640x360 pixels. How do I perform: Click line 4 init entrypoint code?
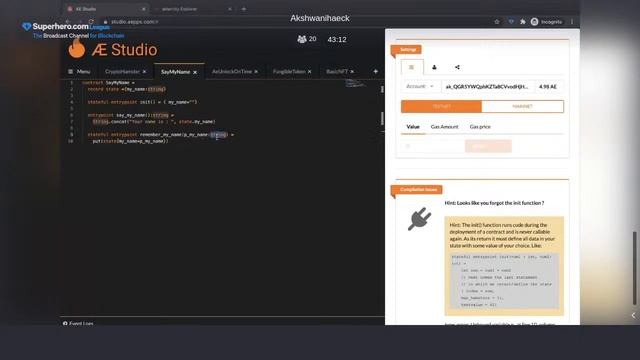point(142,102)
